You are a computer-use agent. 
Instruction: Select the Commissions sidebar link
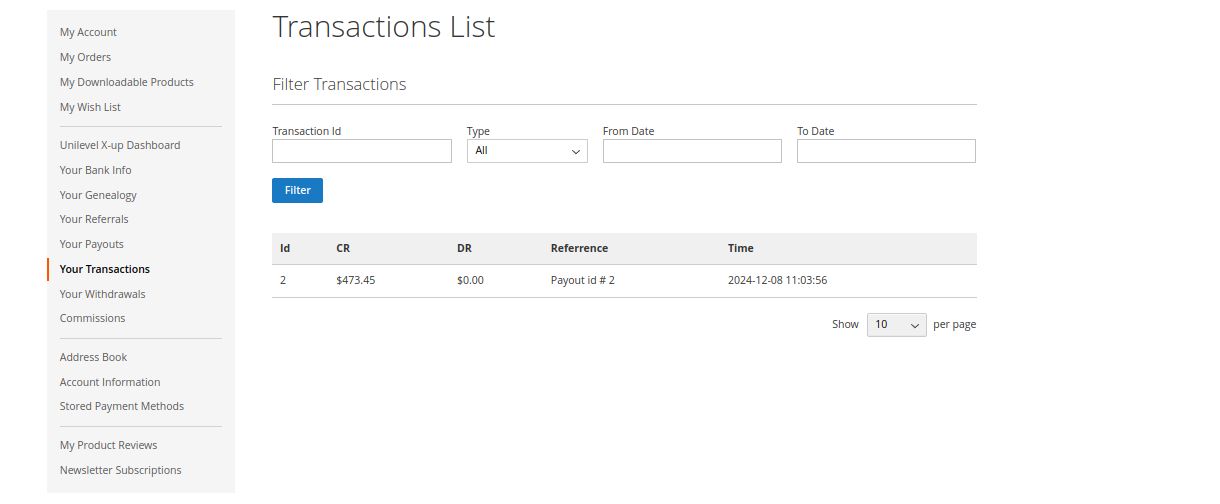(x=92, y=318)
